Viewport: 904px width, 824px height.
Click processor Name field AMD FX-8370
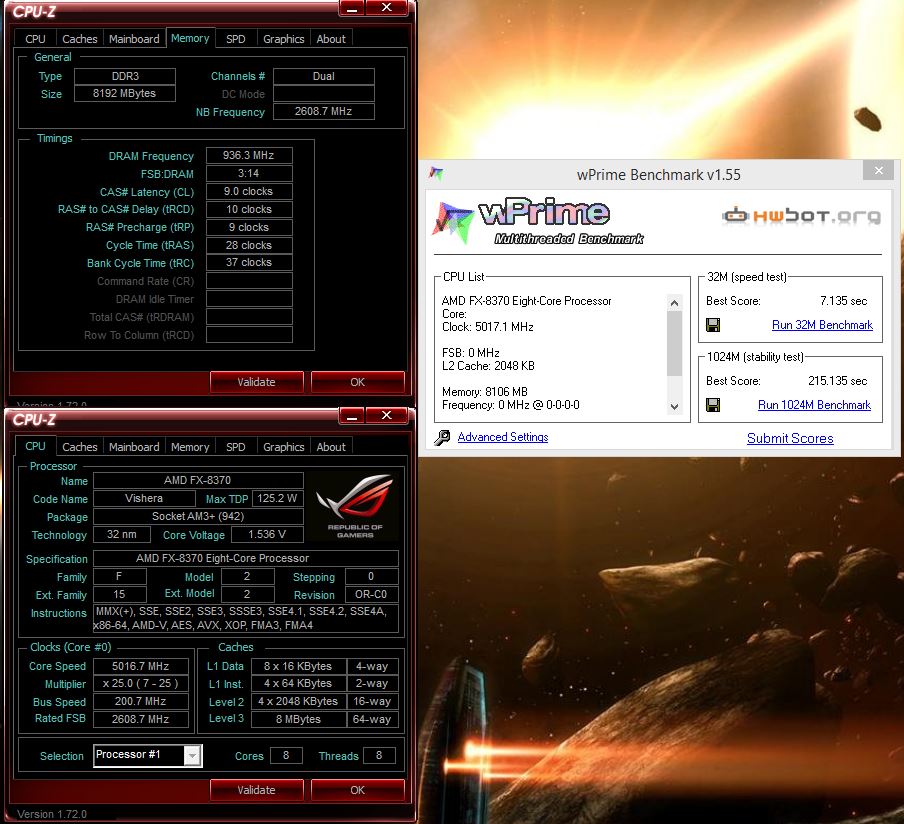tap(198, 480)
